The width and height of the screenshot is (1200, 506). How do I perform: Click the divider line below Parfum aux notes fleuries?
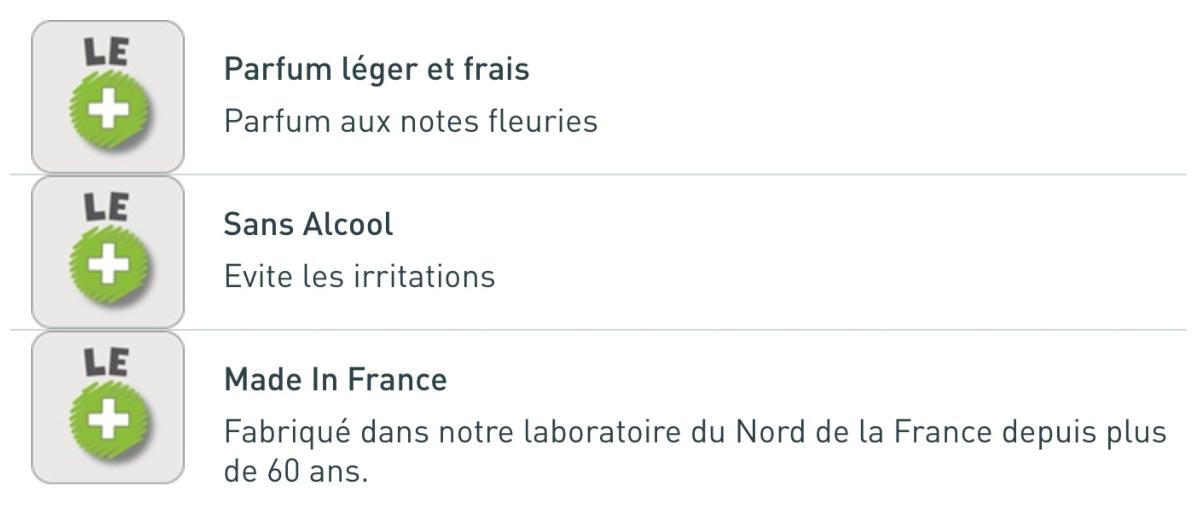pos(600,175)
